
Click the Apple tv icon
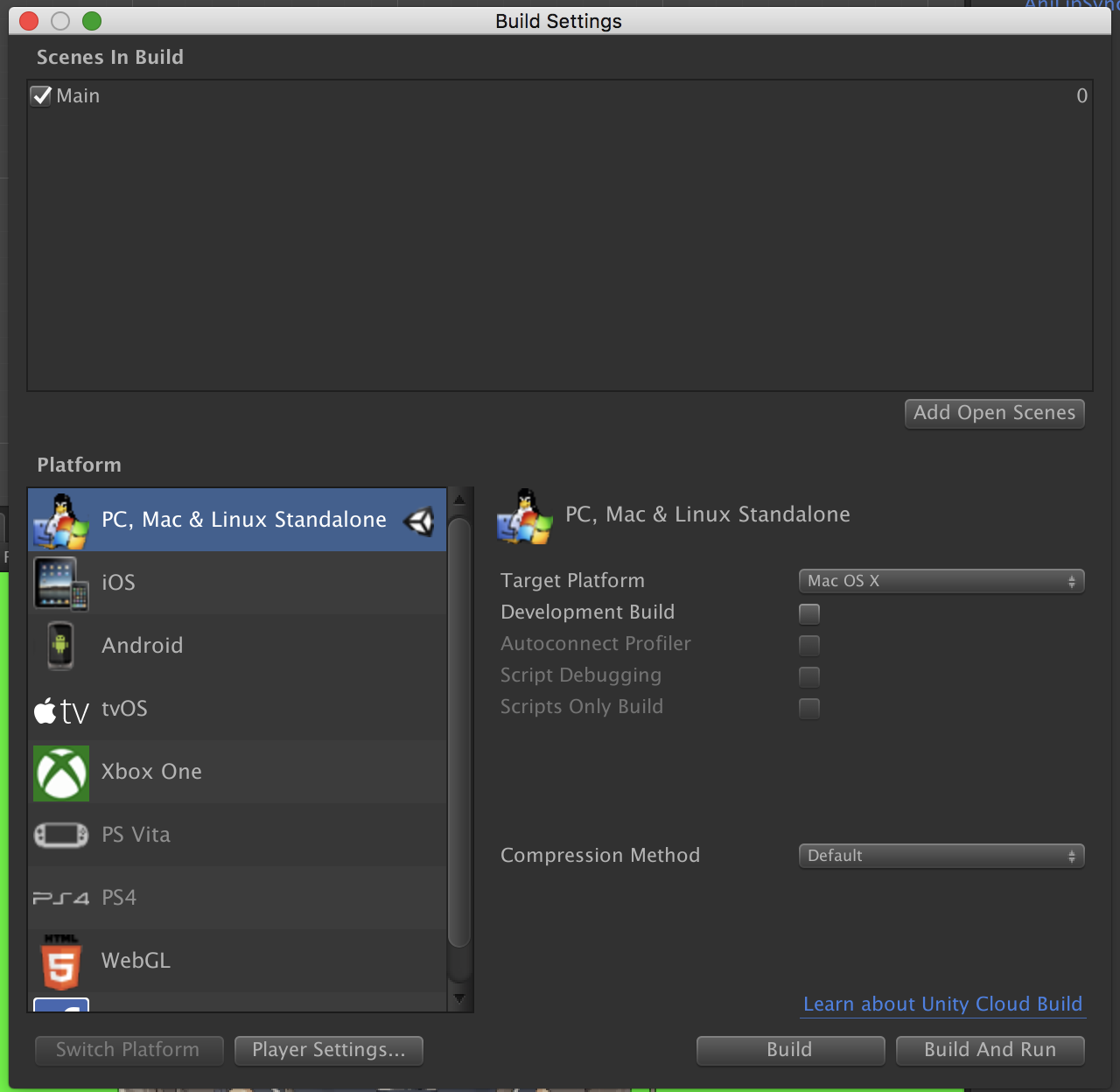point(61,710)
